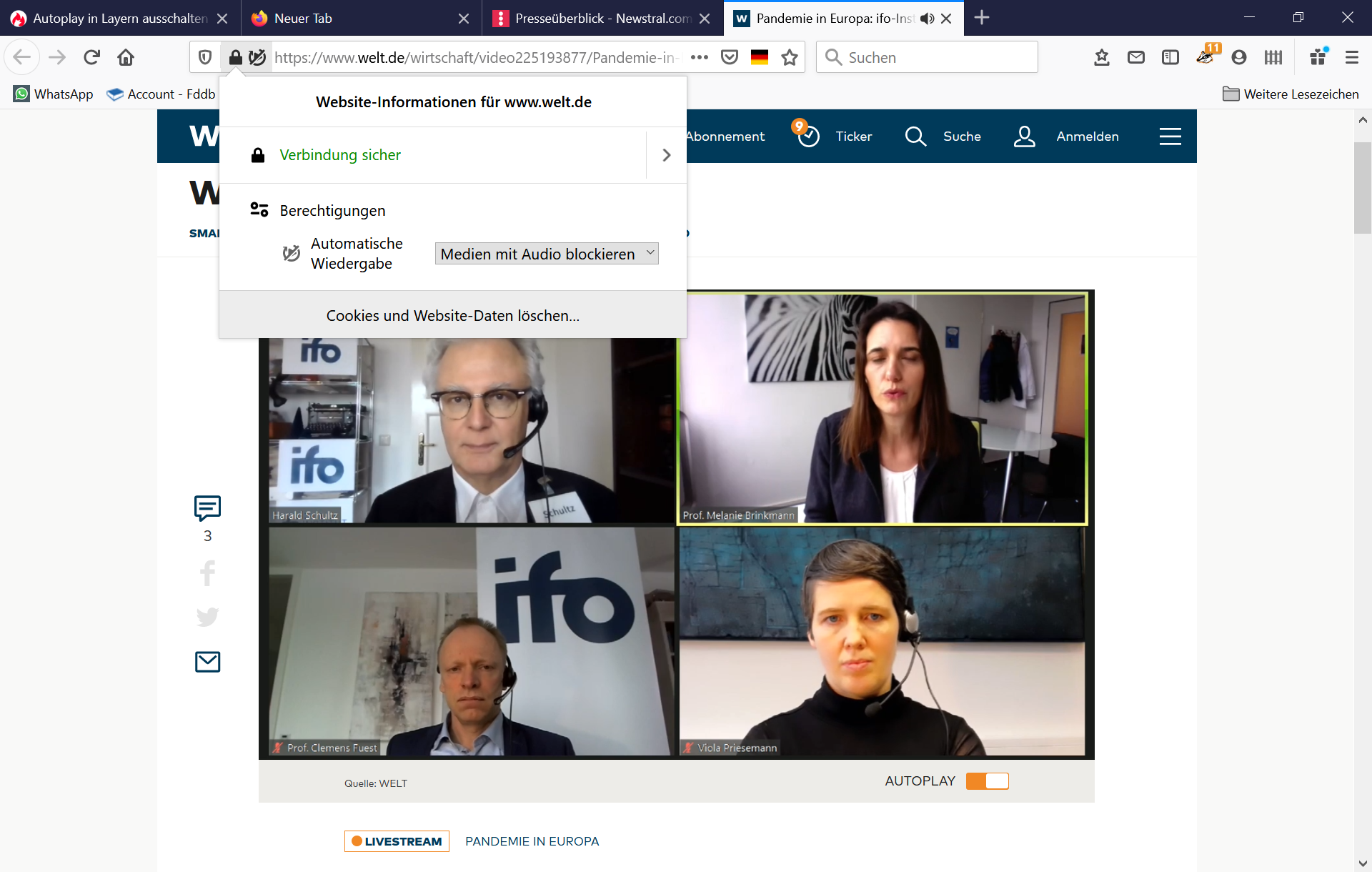Click the Anmelden login link

point(1087,136)
